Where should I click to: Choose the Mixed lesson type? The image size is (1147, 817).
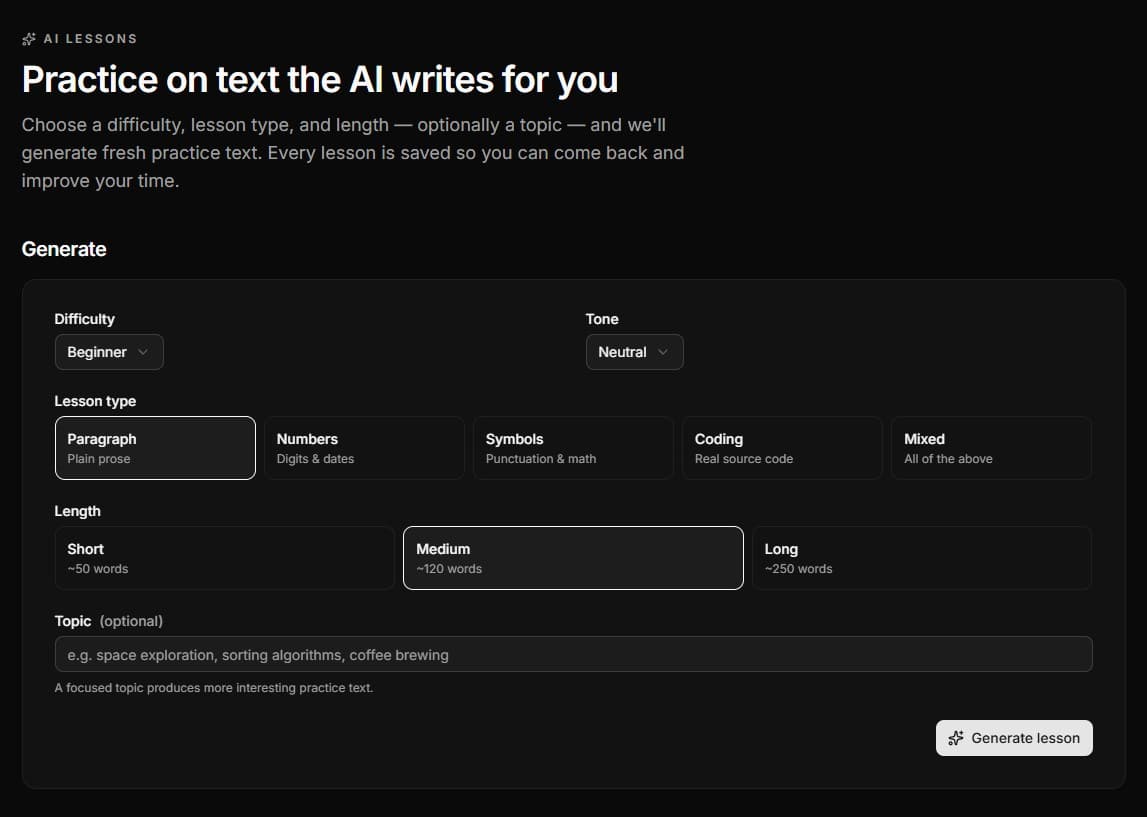click(992, 448)
